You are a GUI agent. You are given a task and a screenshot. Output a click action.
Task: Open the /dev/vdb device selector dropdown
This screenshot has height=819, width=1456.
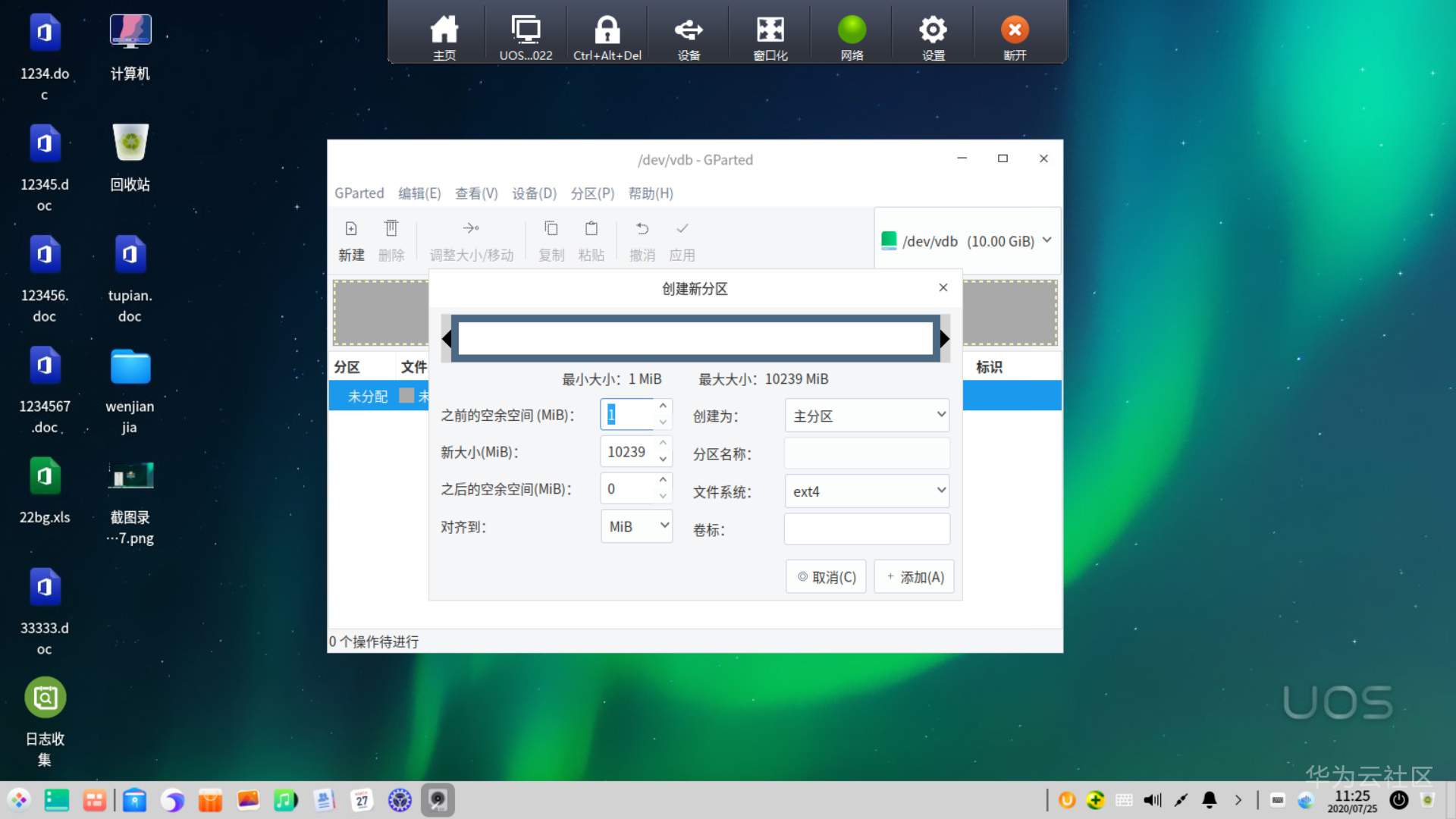(x=967, y=241)
